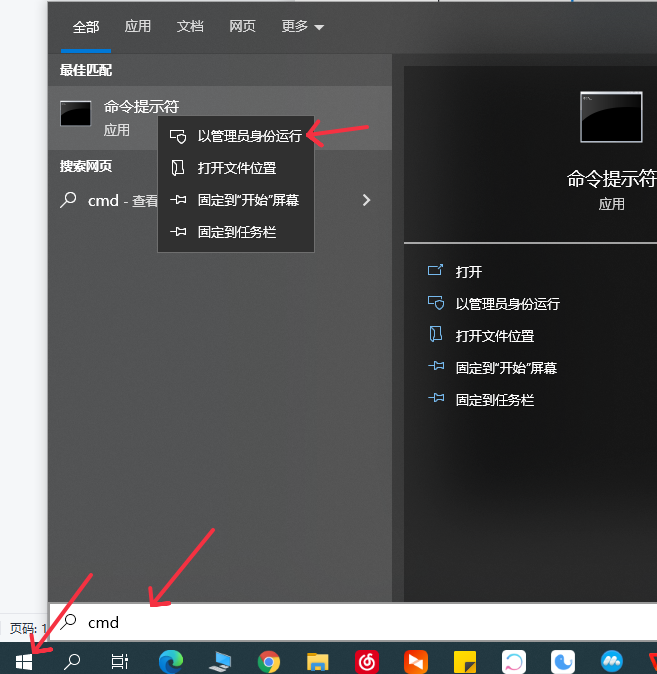Image resolution: width=657 pixels, height=674 pixels.
Task: Choose 固定到任务栏 in the context menu
Action: coord(236,232)
